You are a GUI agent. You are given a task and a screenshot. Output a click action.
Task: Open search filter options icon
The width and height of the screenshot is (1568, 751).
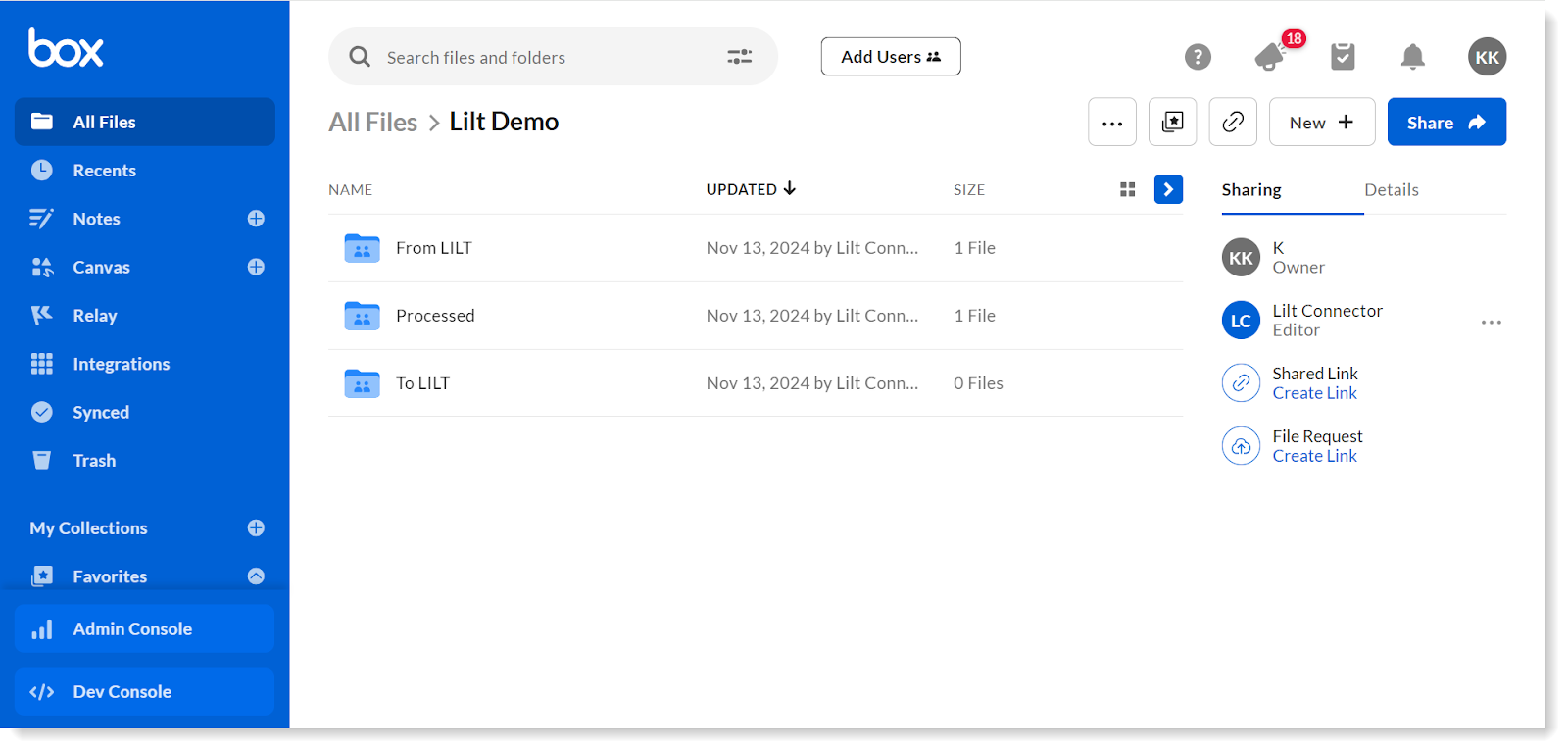(x=740, y=57)
